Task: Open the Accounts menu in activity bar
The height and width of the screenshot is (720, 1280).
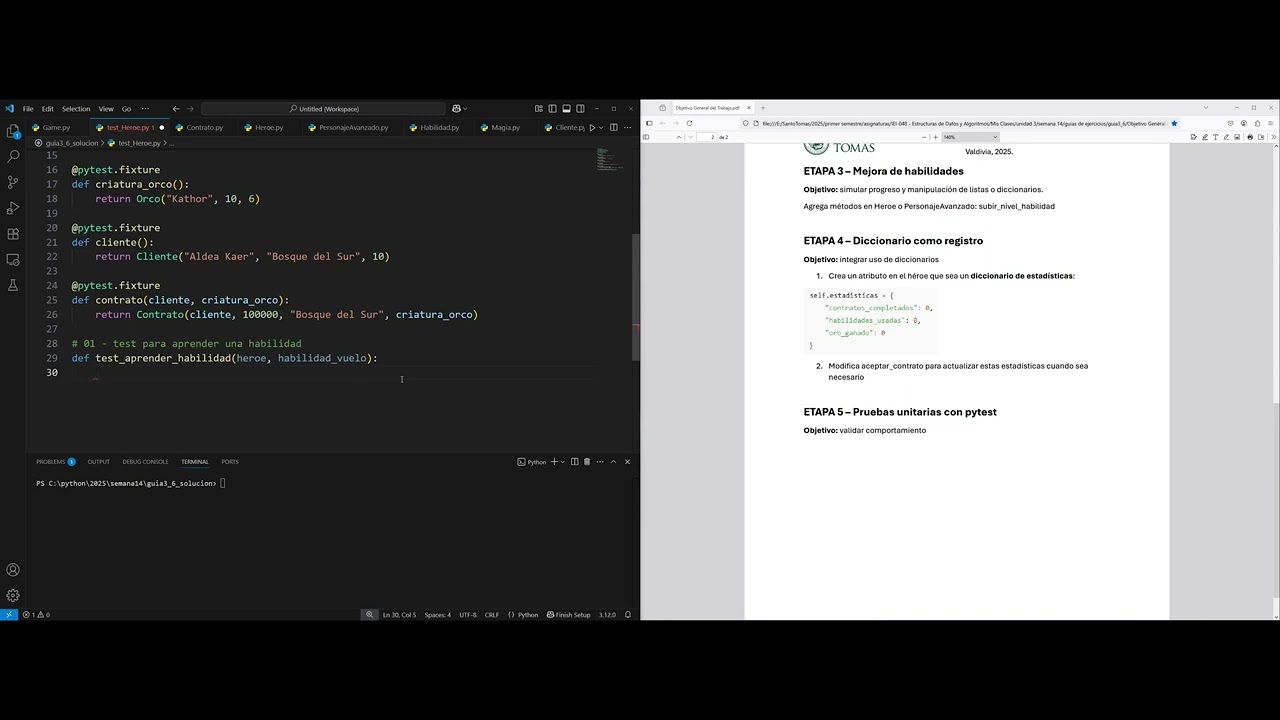Action: tap(13, 570)
